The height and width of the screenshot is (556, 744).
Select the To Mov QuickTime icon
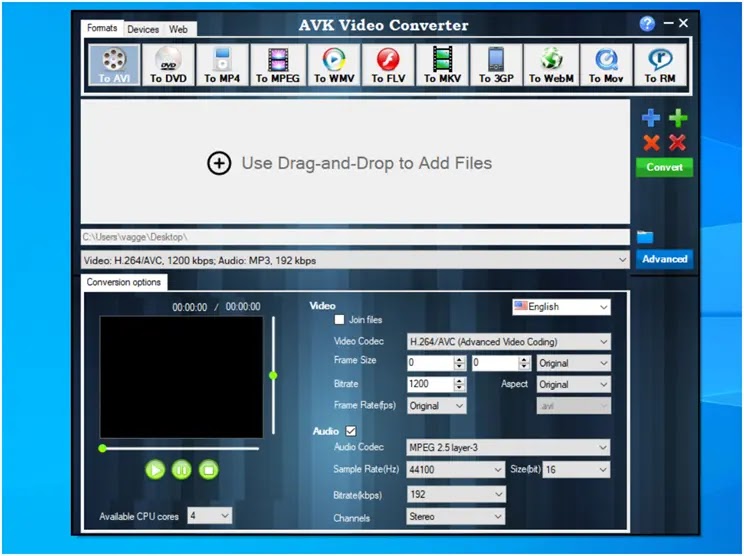606,65
